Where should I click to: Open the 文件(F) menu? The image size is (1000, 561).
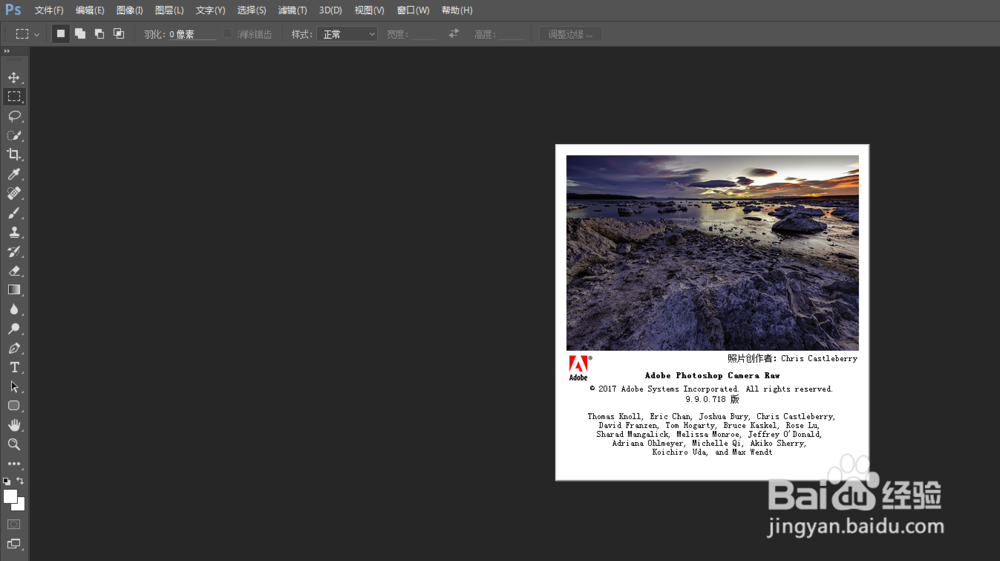pyautogui.click(x=49, y=10)
